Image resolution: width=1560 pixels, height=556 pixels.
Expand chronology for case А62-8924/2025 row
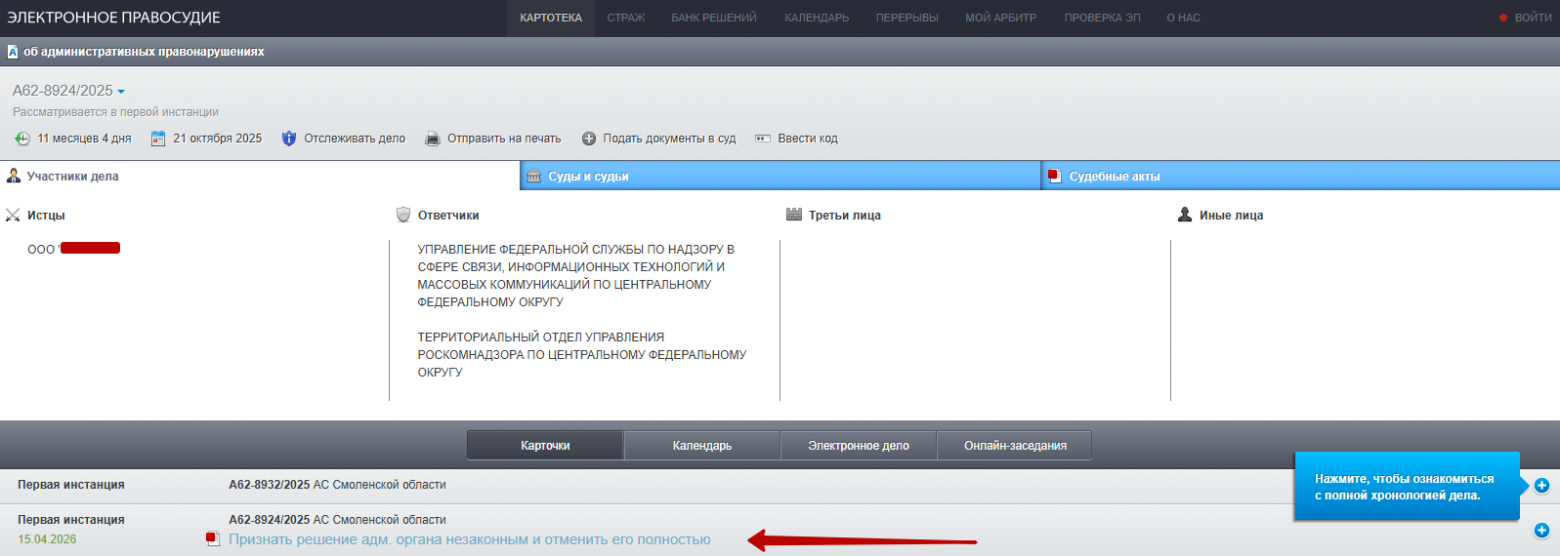pos(1541,530)
